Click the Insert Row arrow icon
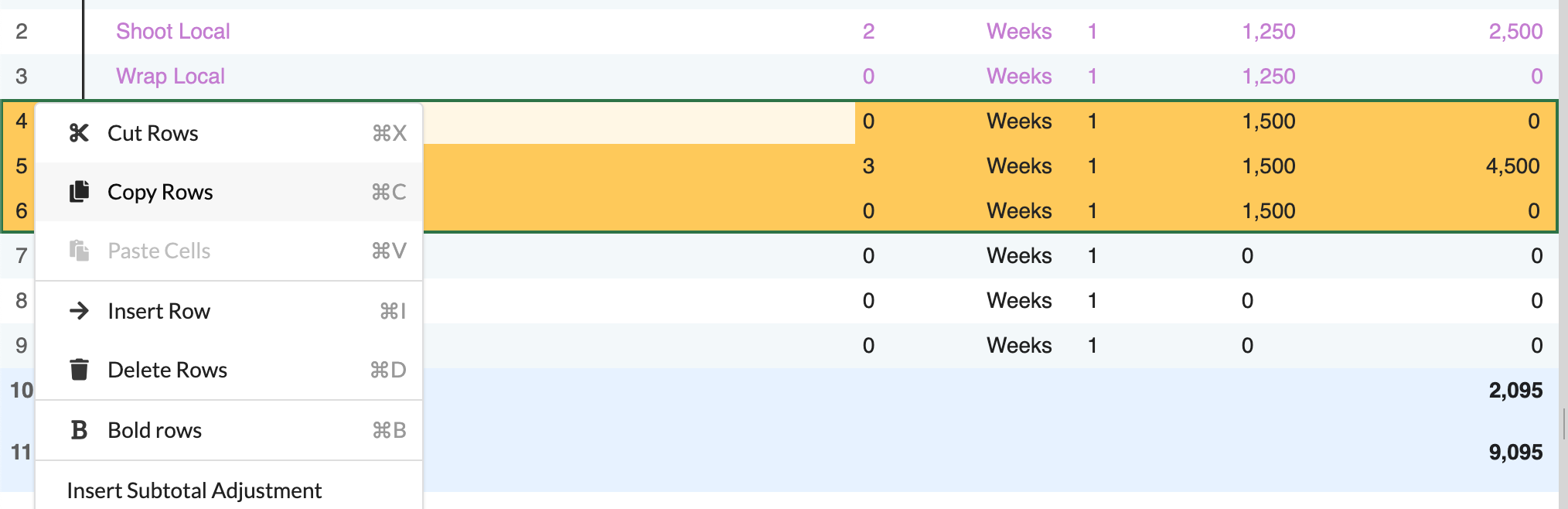Viewport: 1568px width, 509px height. [79, 311]
